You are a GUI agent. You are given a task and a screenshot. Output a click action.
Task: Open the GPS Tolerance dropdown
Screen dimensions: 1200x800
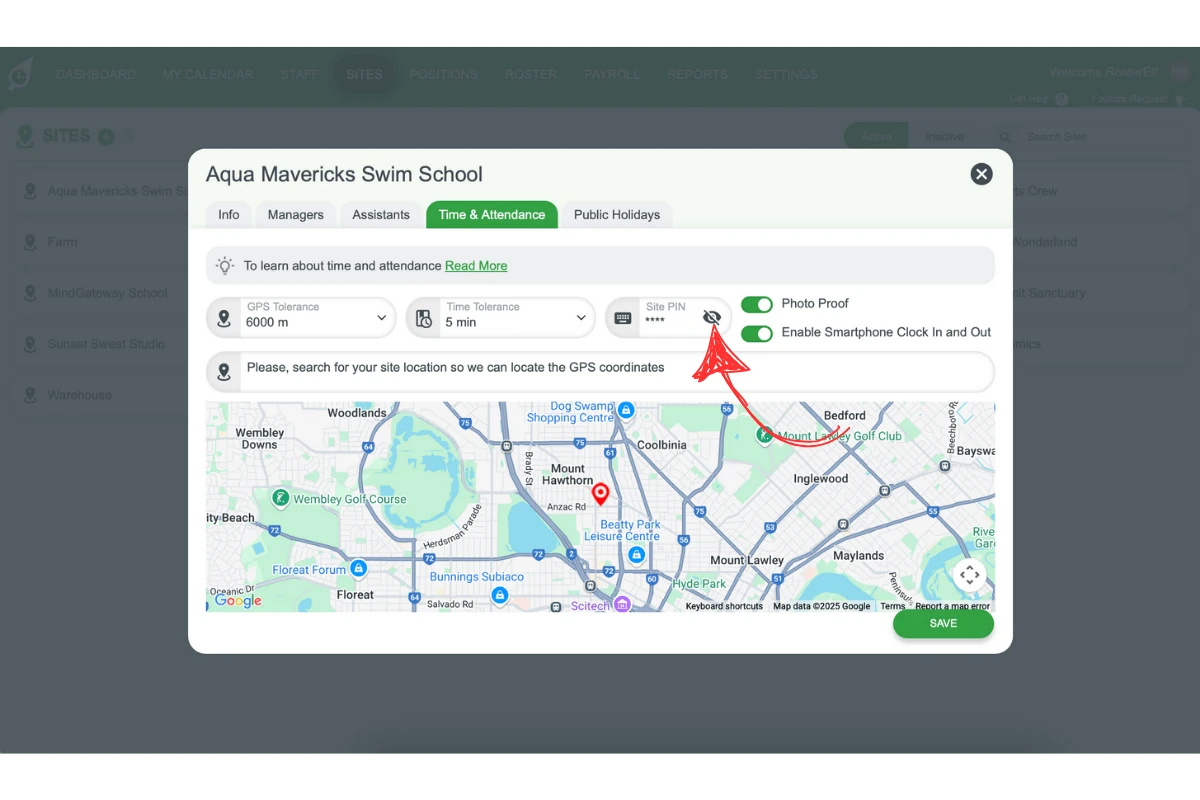tap(301, 318)
